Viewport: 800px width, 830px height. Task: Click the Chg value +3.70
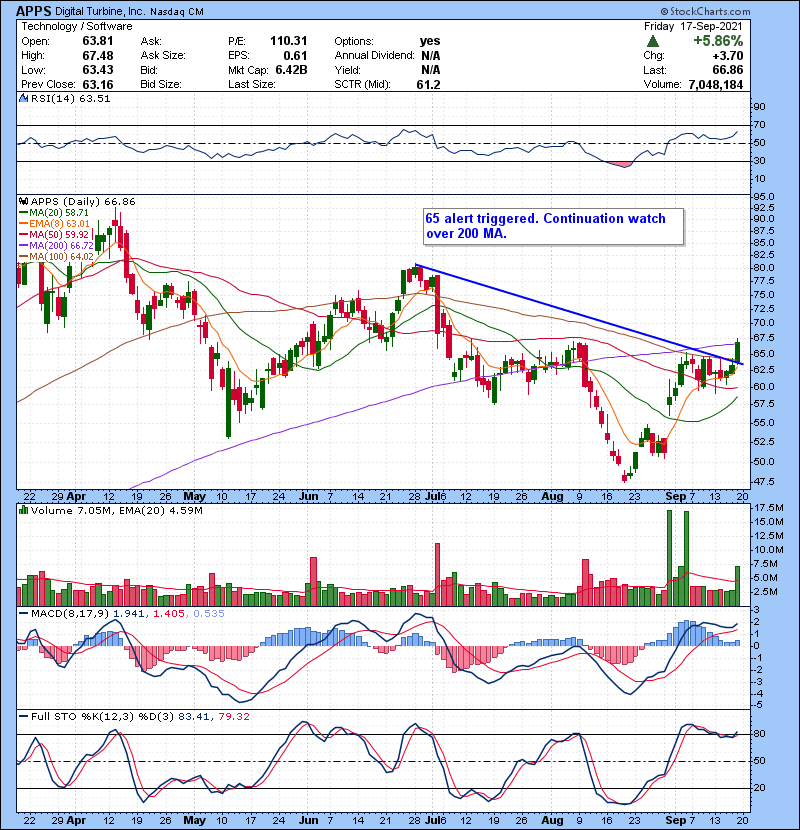[x=727, y=55]
